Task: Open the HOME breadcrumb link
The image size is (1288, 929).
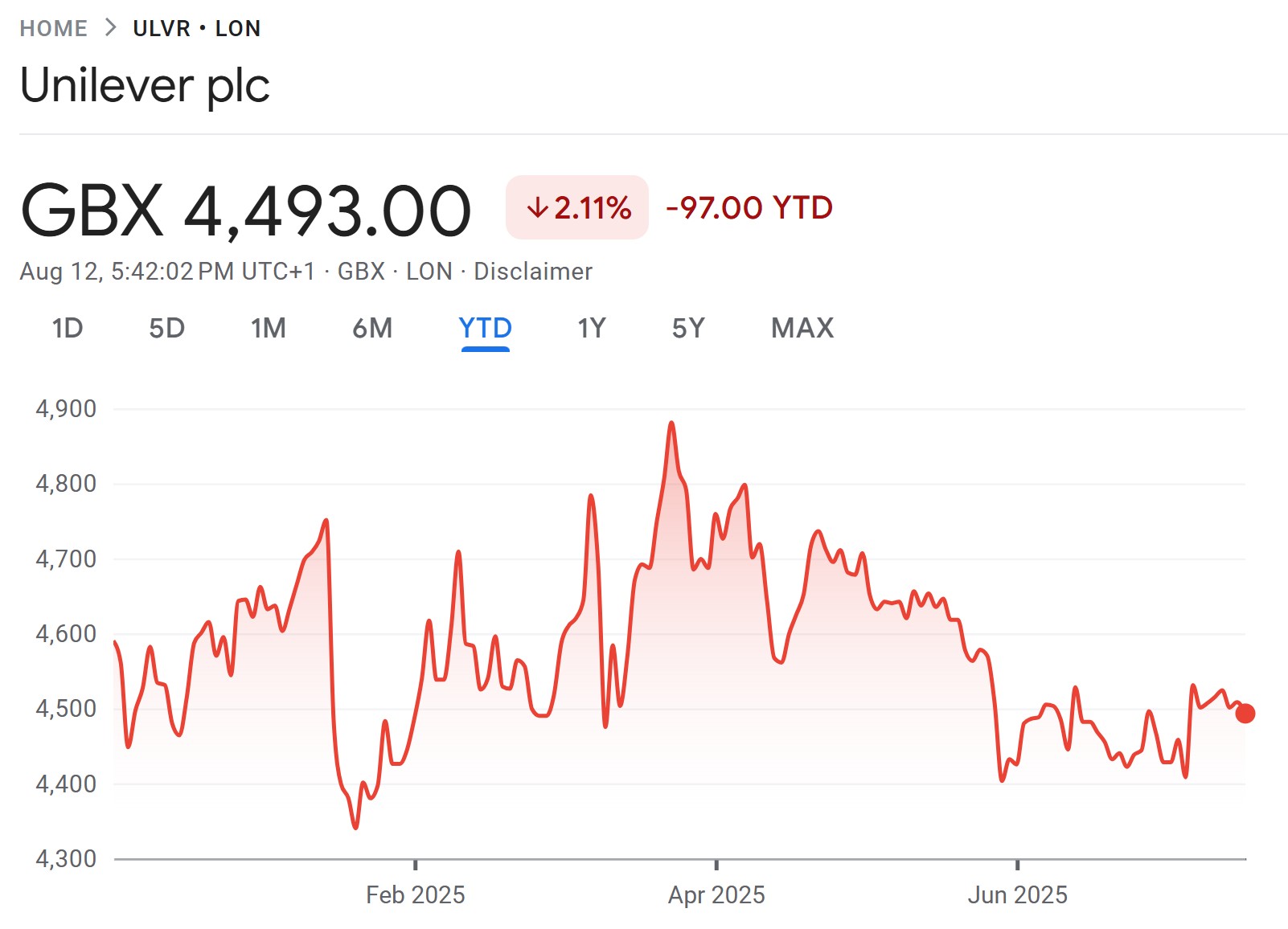Action: tap(54, 28)
